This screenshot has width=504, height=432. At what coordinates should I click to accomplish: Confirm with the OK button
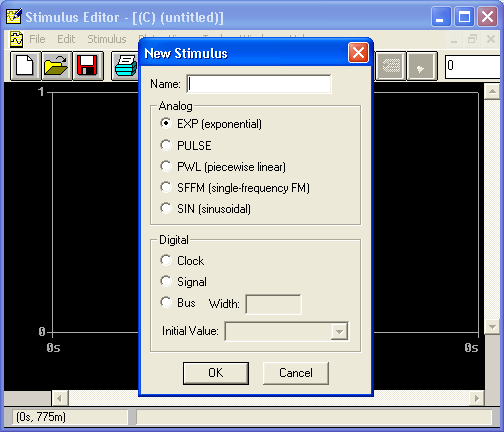pos(216,373)
